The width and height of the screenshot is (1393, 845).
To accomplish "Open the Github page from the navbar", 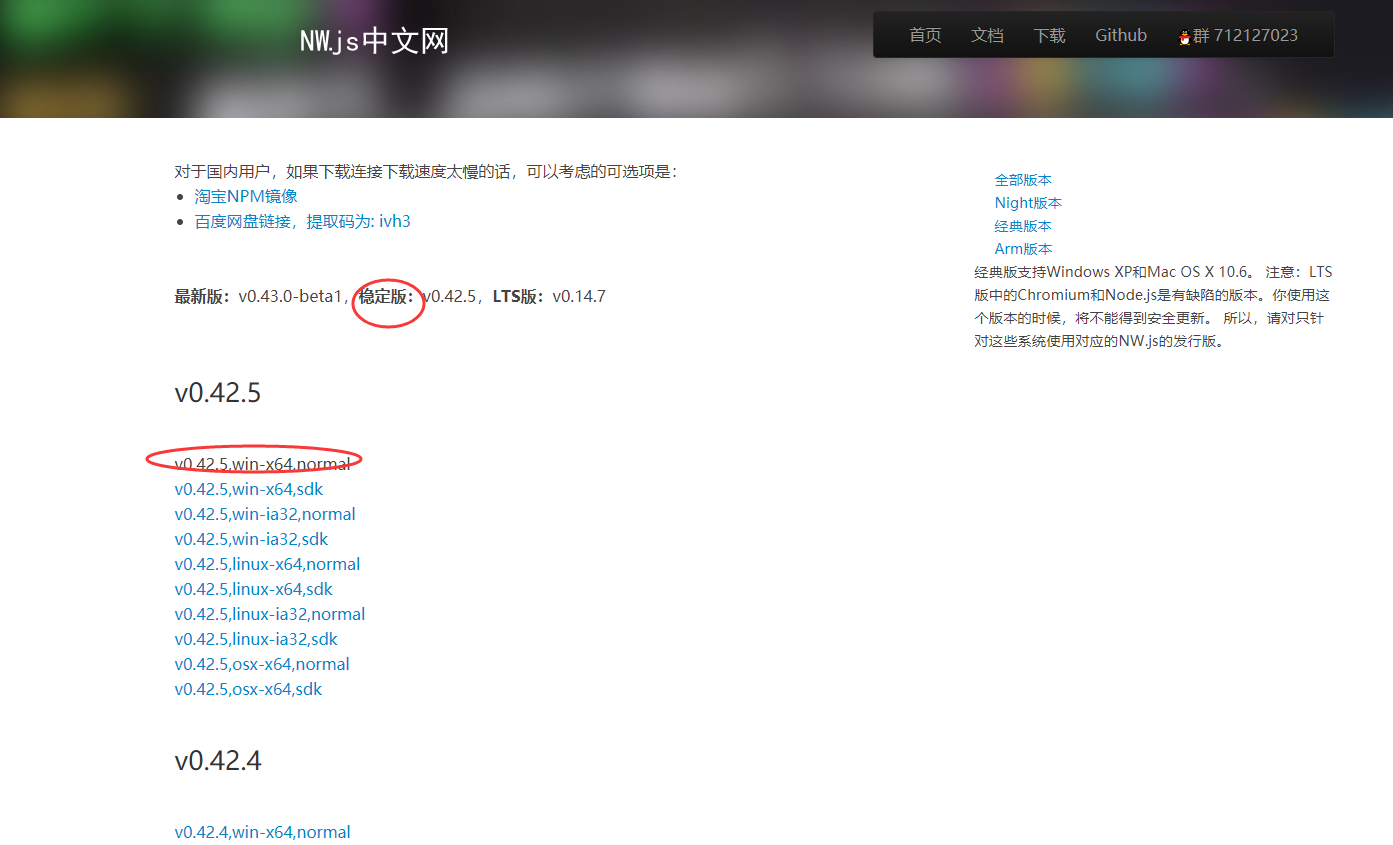I will (x=1120, y=35).
